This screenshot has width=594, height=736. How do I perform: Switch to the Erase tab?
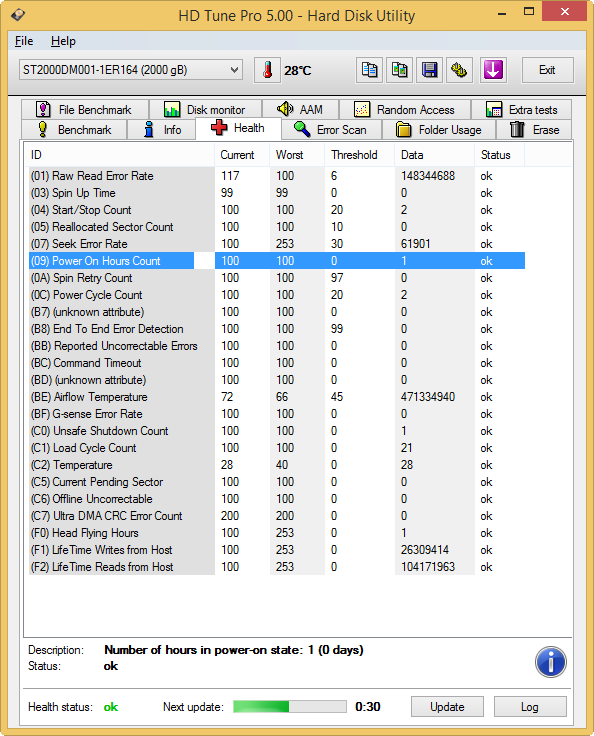click(534, 130)
